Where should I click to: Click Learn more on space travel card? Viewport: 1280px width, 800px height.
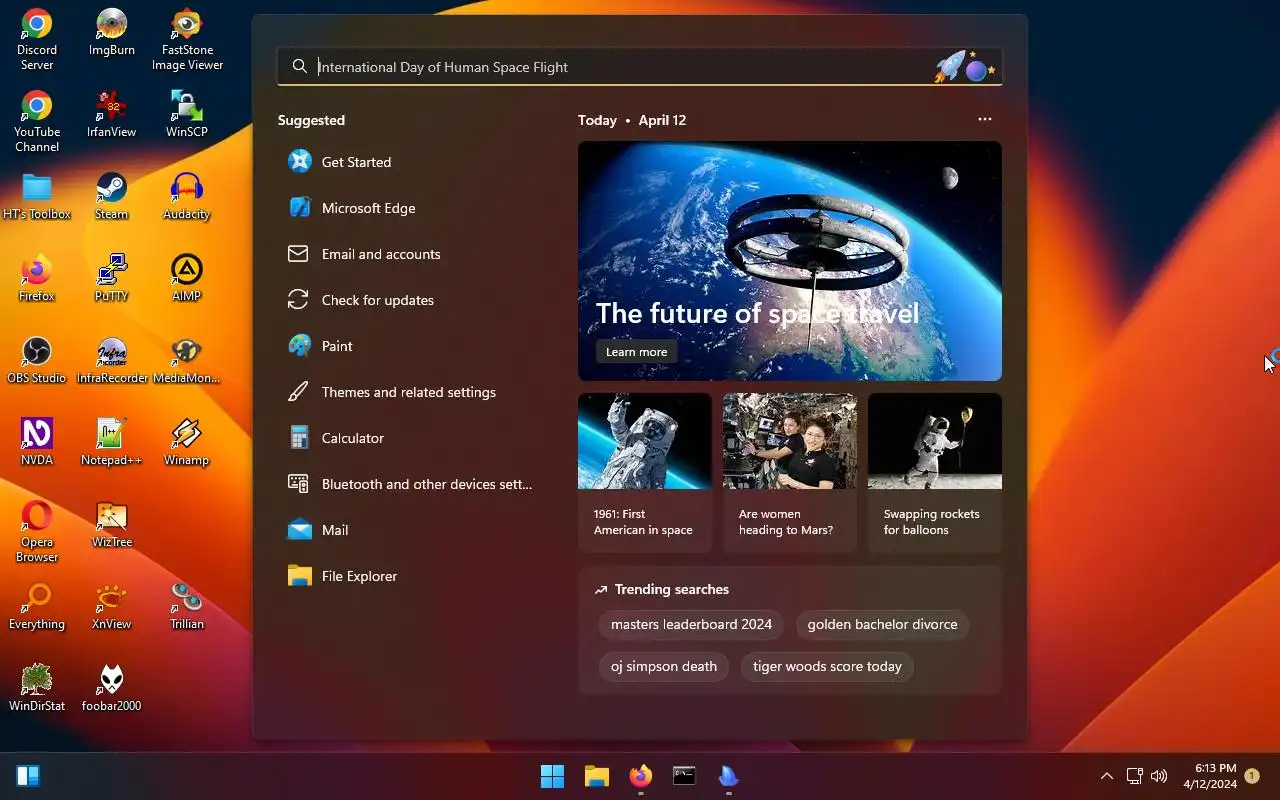pyautogui.click(x=636, y=352)
